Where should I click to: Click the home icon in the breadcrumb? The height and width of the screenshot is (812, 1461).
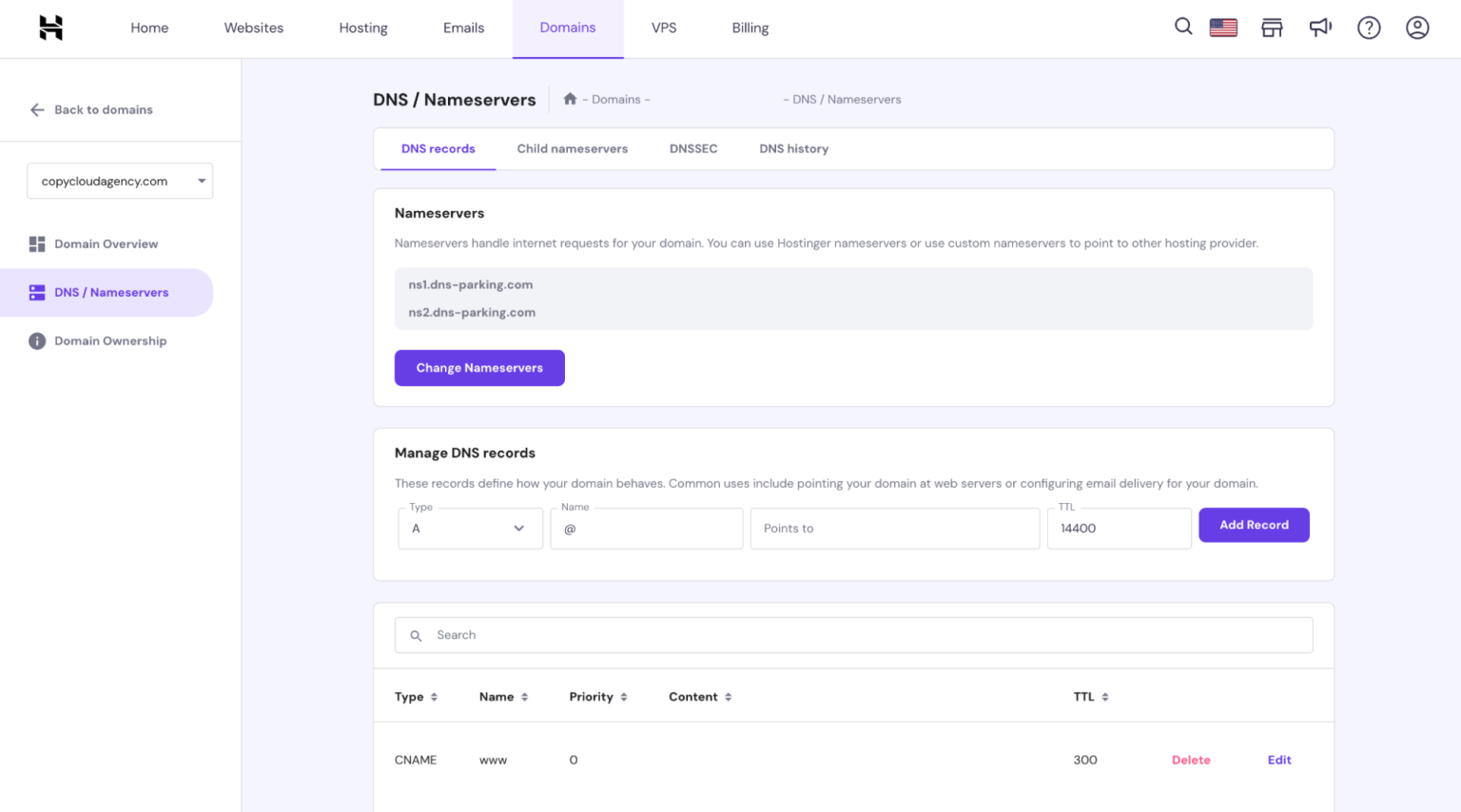pos(569,98)
